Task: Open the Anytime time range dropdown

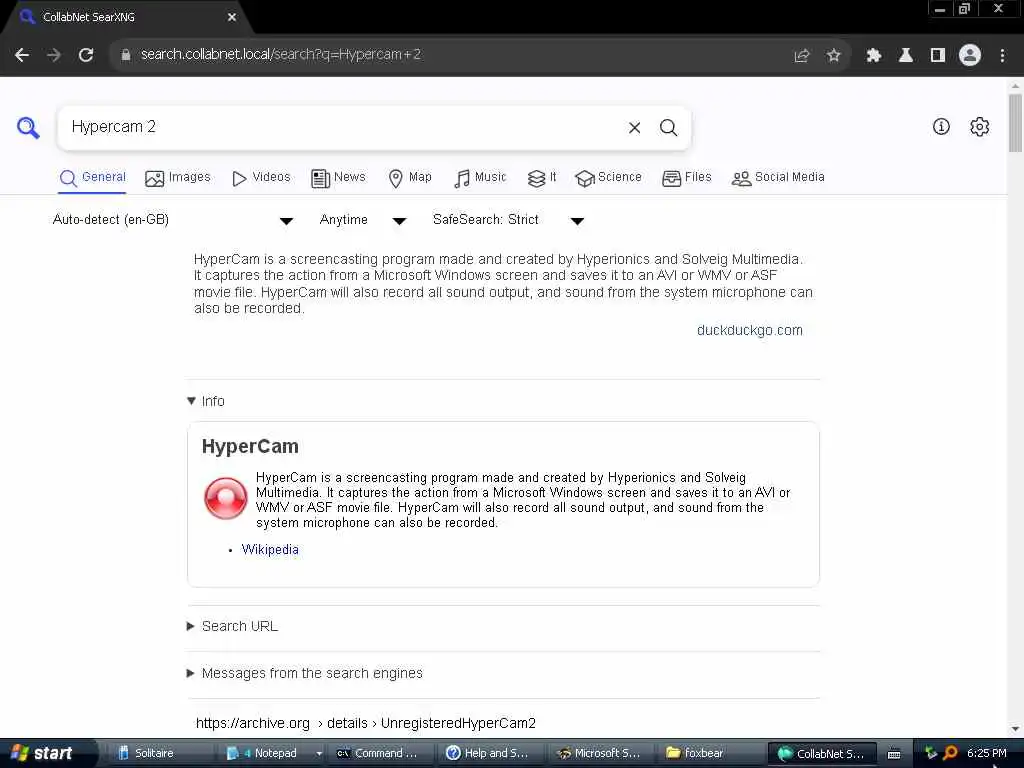Action: pos(362,220)
